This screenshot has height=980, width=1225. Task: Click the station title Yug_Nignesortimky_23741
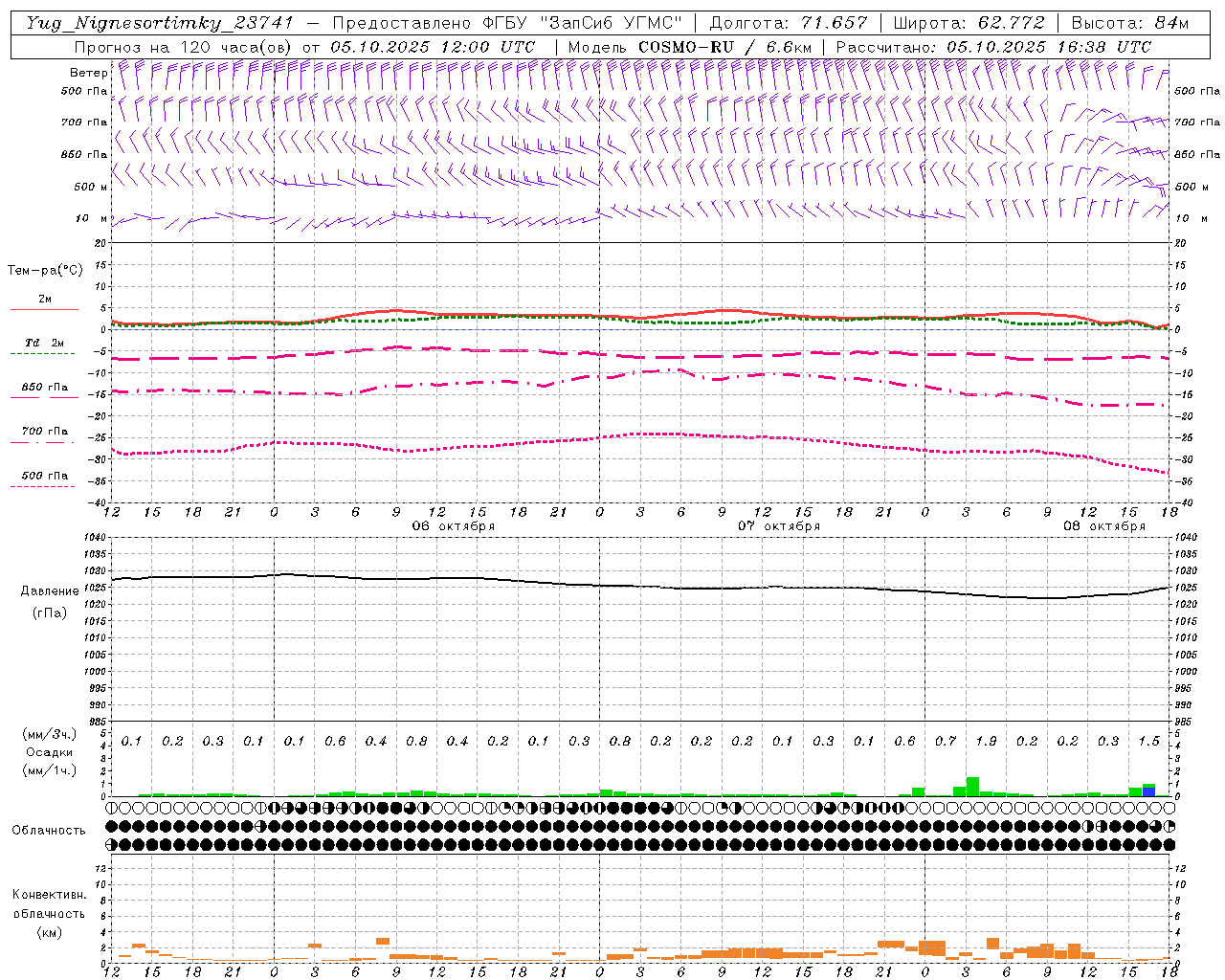click(x=160, y=23)
